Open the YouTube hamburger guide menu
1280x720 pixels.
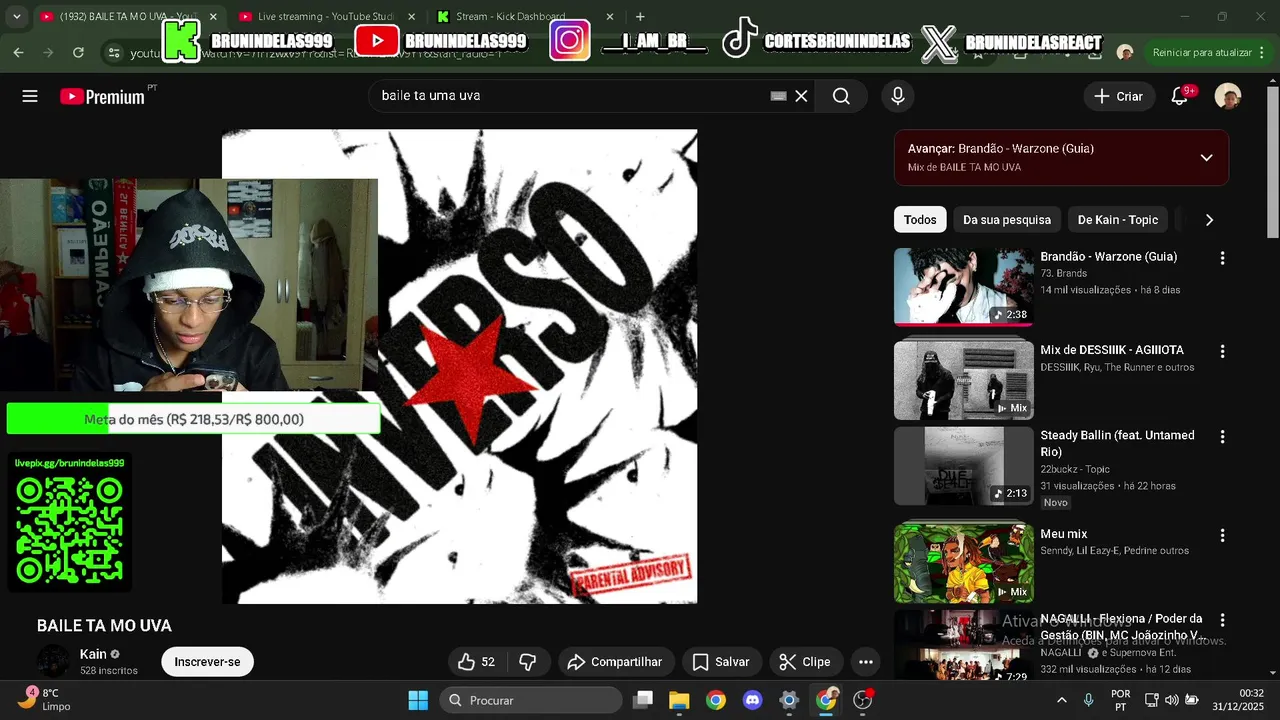tap(30, 96)
